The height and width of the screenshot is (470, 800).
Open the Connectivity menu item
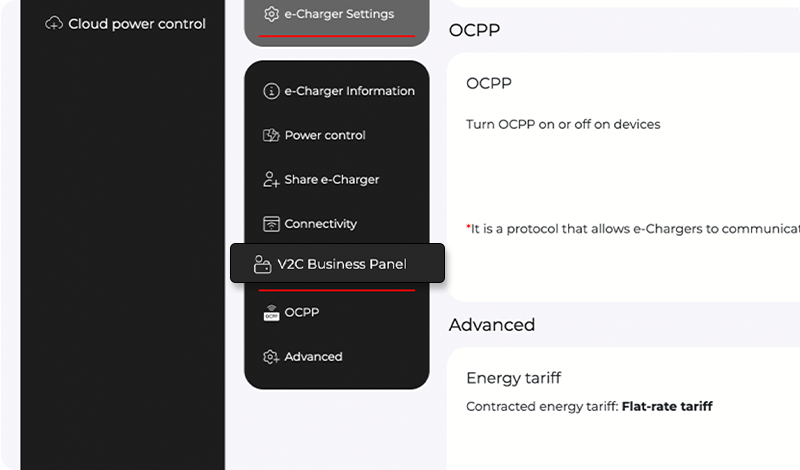pos(320,224)
